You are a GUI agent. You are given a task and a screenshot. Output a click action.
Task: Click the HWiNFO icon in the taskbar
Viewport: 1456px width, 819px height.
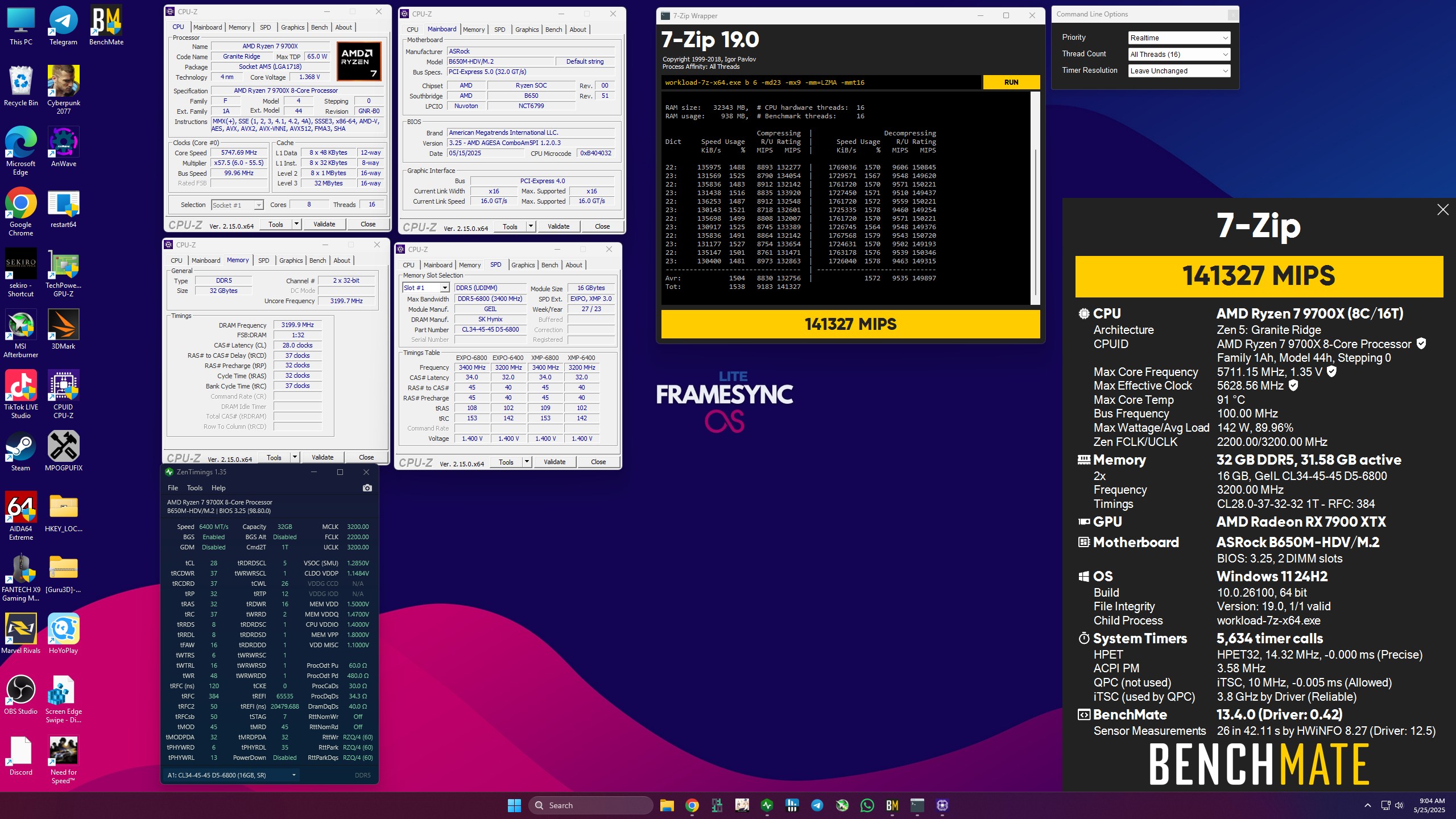click(x=792, y=805)
